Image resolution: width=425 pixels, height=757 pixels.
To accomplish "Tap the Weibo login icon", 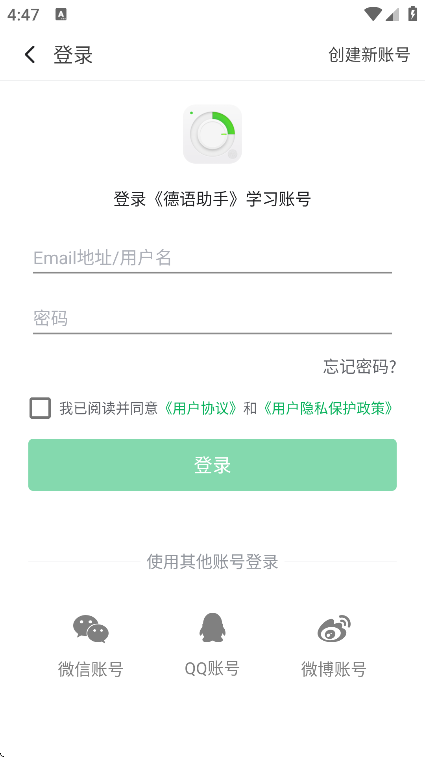I will tap(334, 628).
